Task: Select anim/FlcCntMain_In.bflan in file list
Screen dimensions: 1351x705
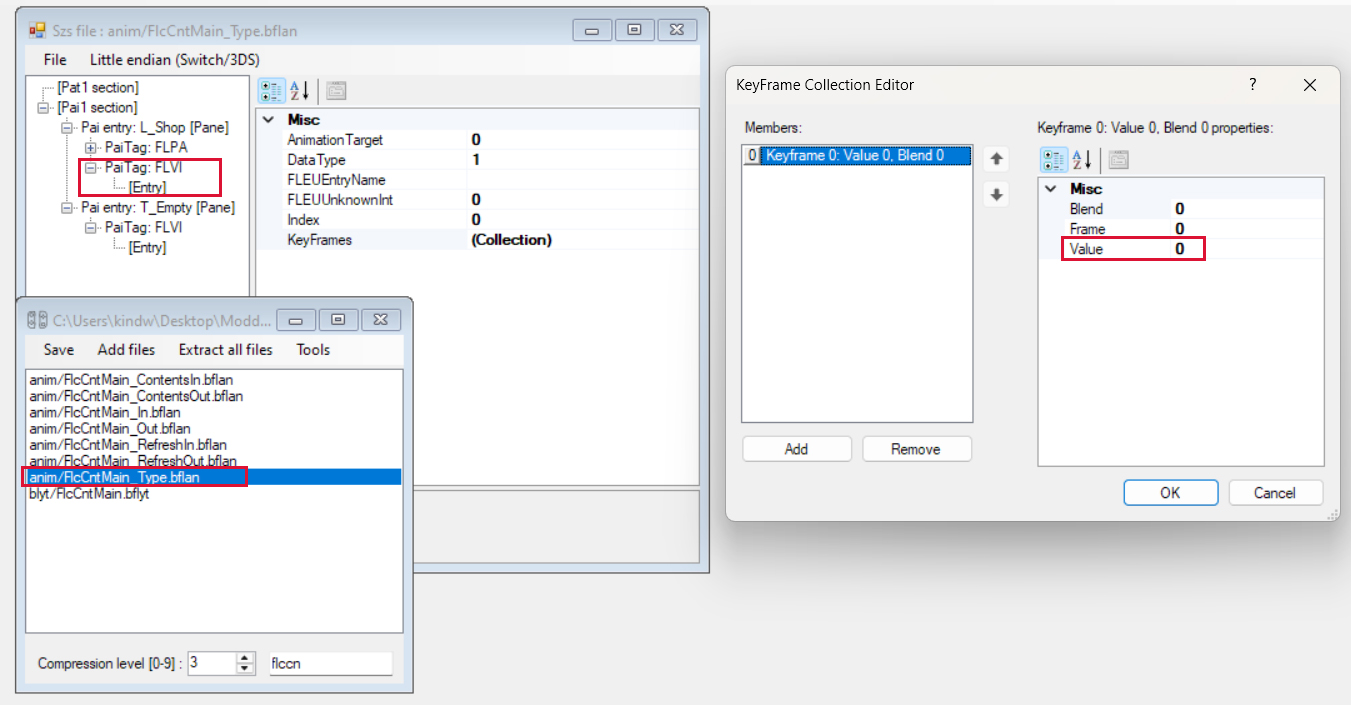Action: pos(105,412)
